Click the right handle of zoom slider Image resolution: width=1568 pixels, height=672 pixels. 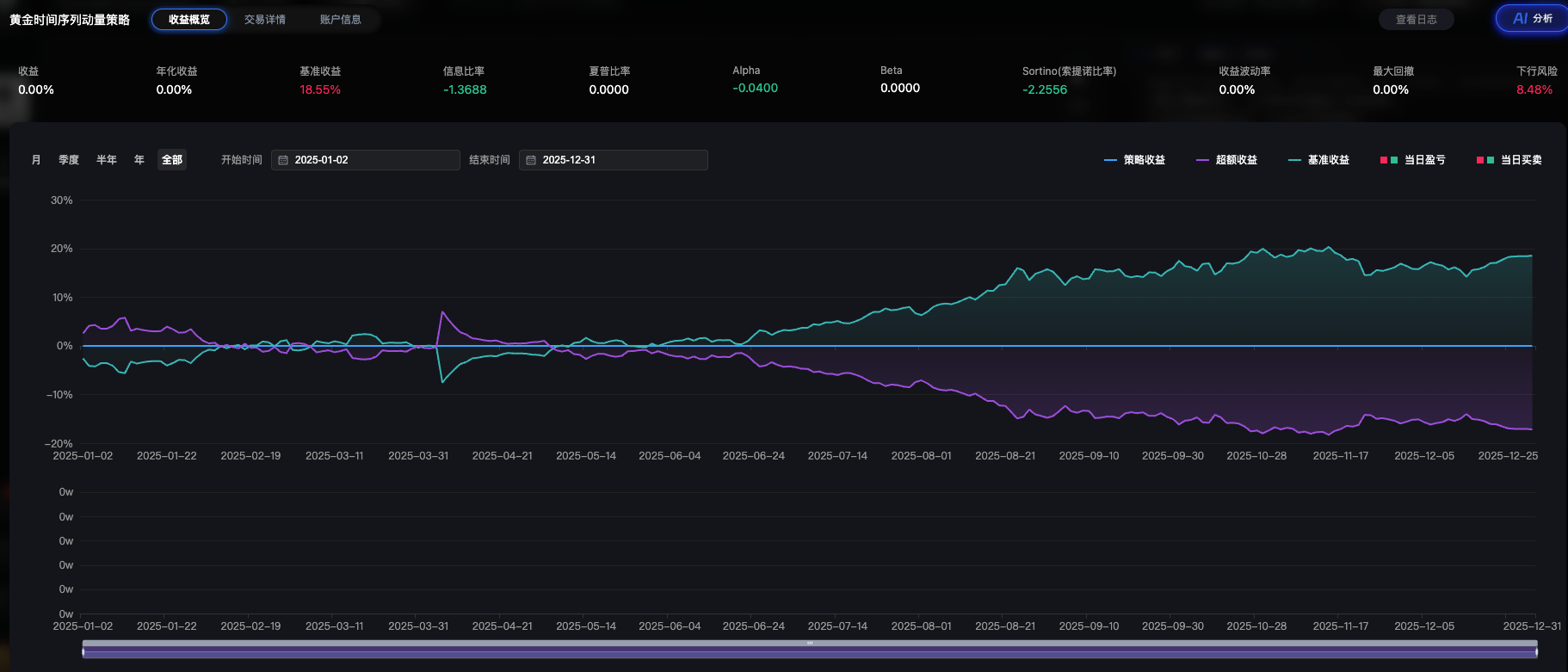click(x=1537, y=652)
